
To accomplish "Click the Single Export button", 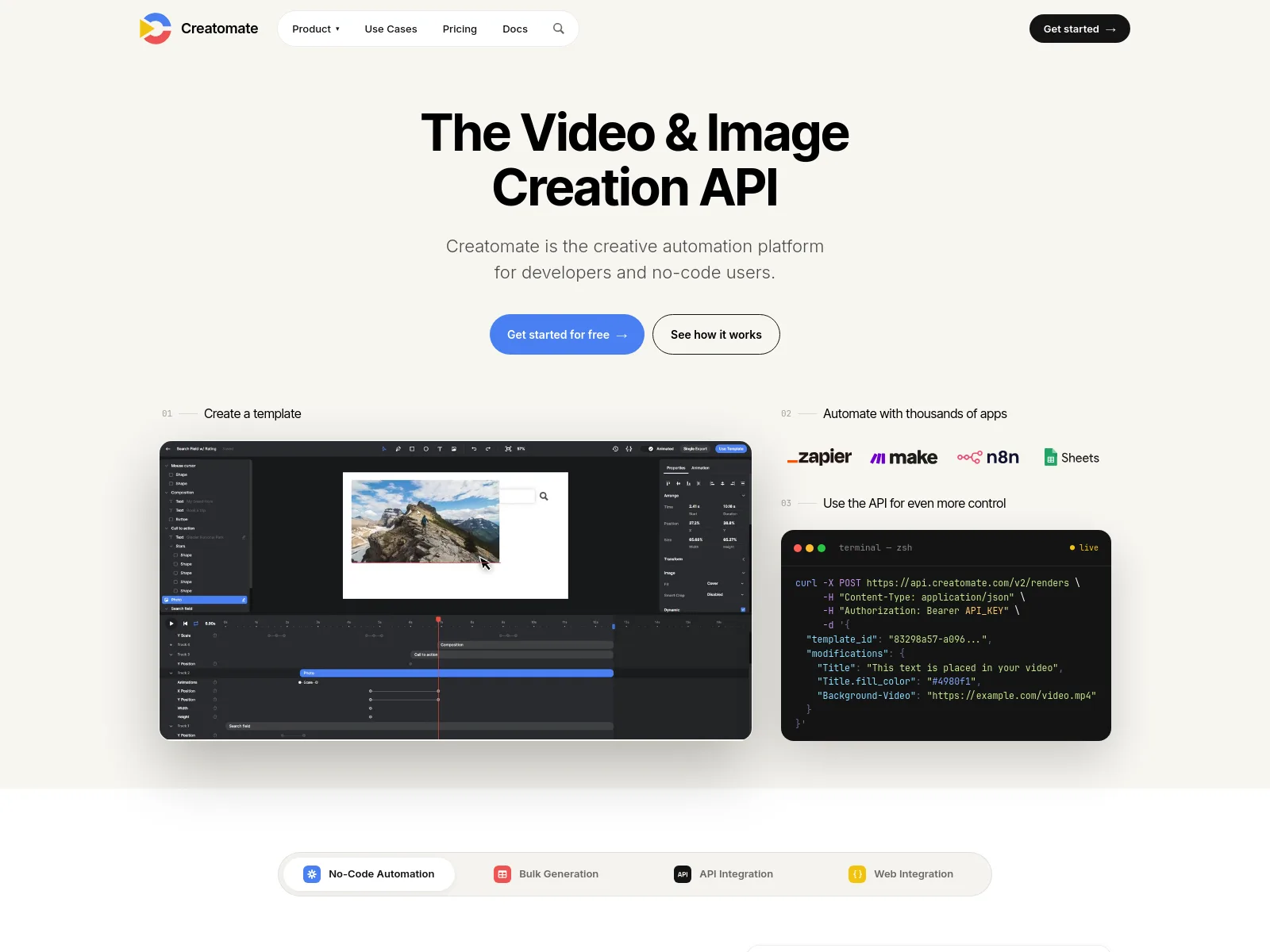I will 695,449.
